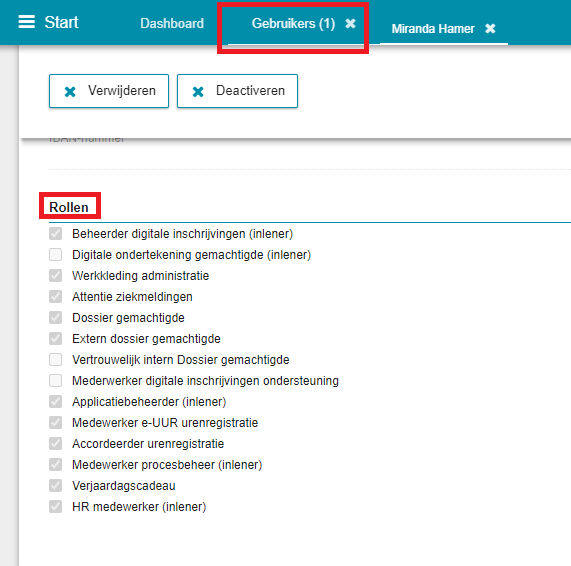The height and width of the screenshot is (566, 571).
Task: Toggle Applicatiebeheerder (inlener) checkbox
Action: (x=55, y=402)
